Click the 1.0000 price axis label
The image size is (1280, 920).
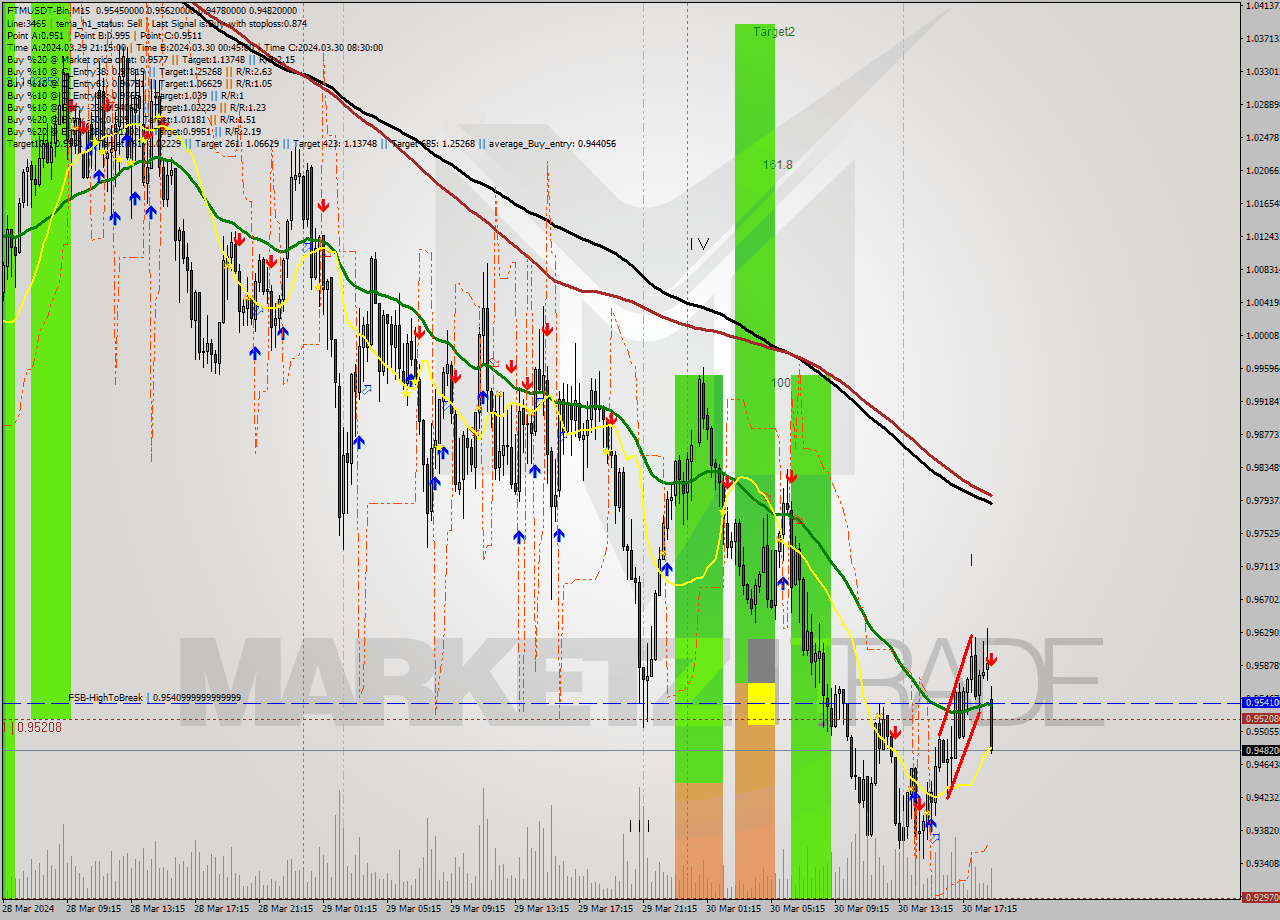click(x=1262, y=335)
